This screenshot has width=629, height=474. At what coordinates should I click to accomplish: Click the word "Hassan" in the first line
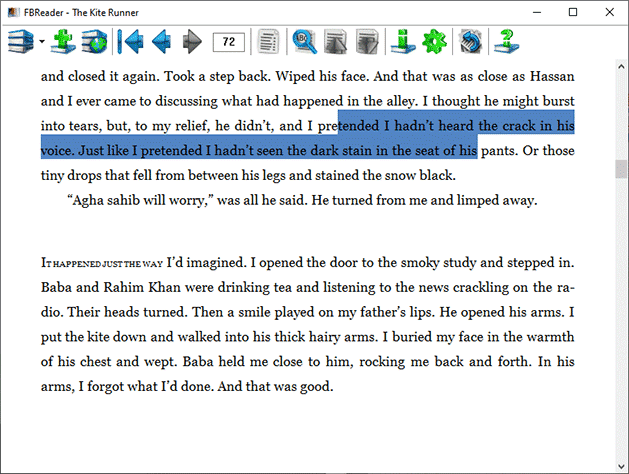(552, 76)
